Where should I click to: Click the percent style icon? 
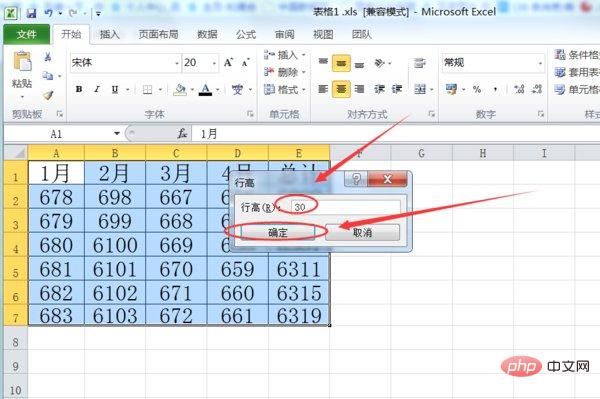pos(477,90)
